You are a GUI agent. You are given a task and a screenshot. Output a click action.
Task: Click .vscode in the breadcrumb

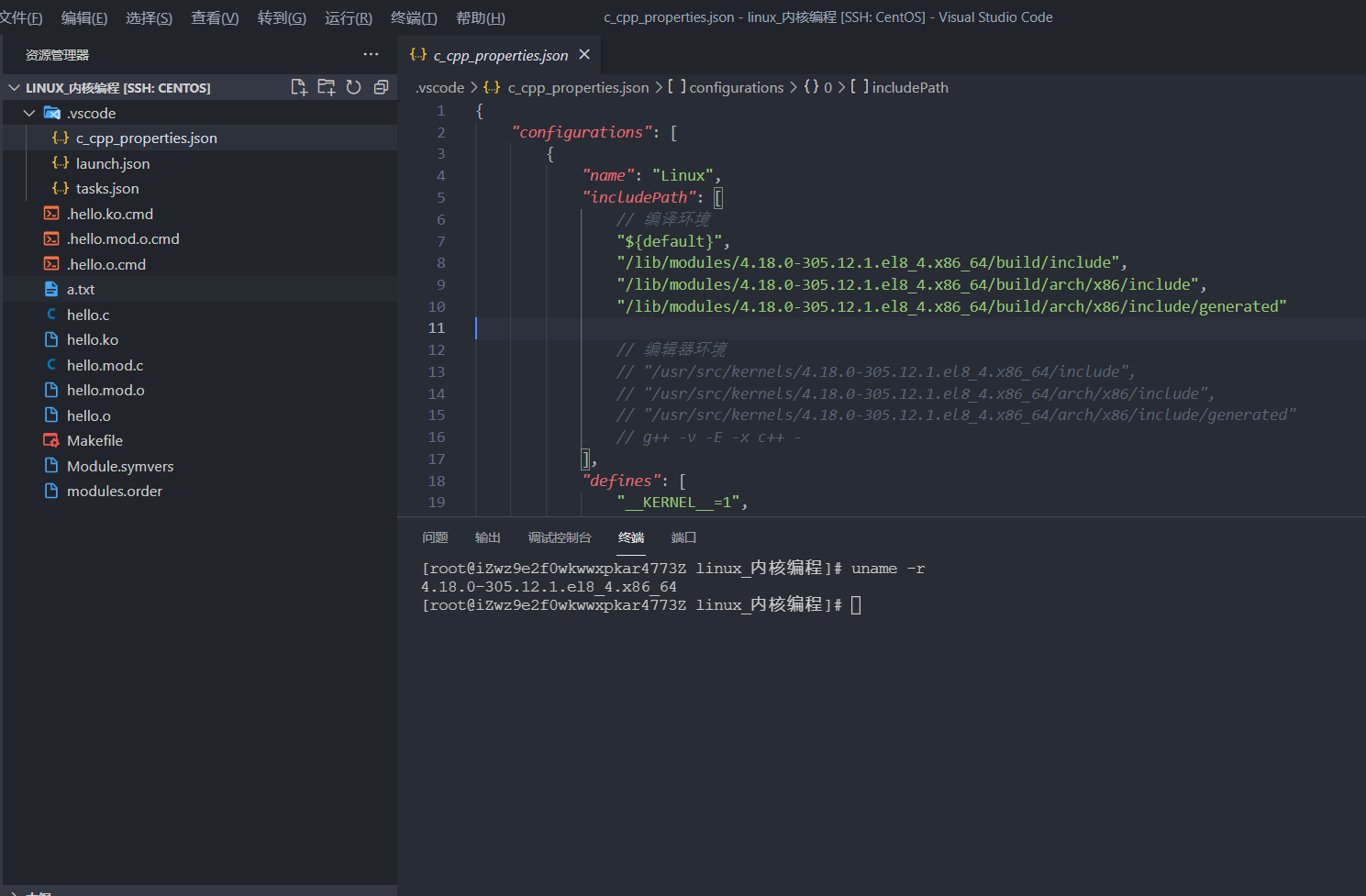(439, 88)
